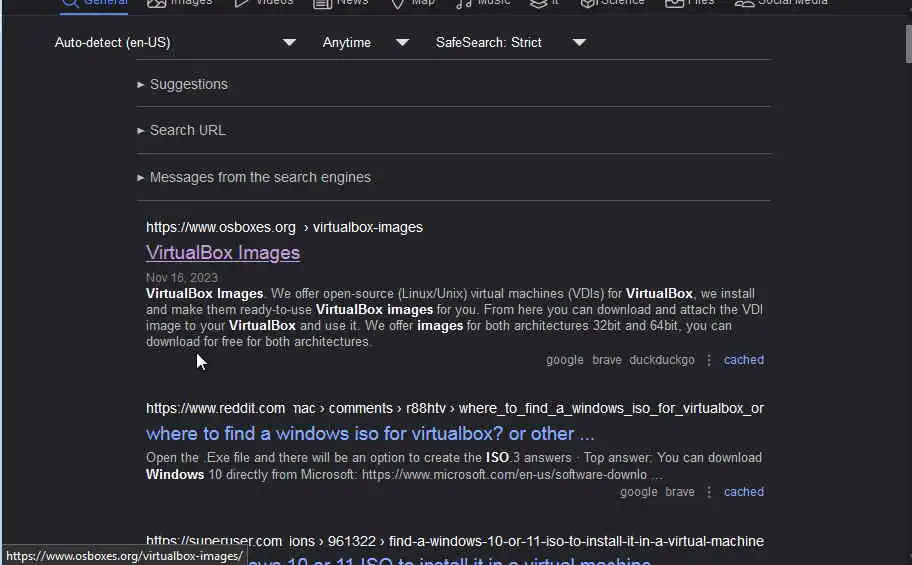Switch to the Images search tab
Screen dimensions: 912x565
point(180,3)
